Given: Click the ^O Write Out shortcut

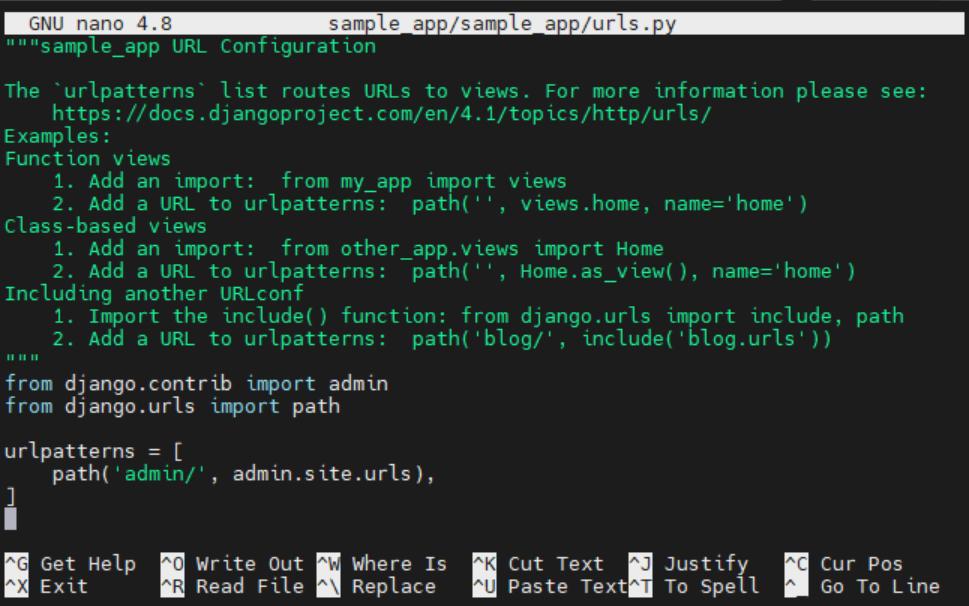Looking at the screenshot, I should click(232, 564).
